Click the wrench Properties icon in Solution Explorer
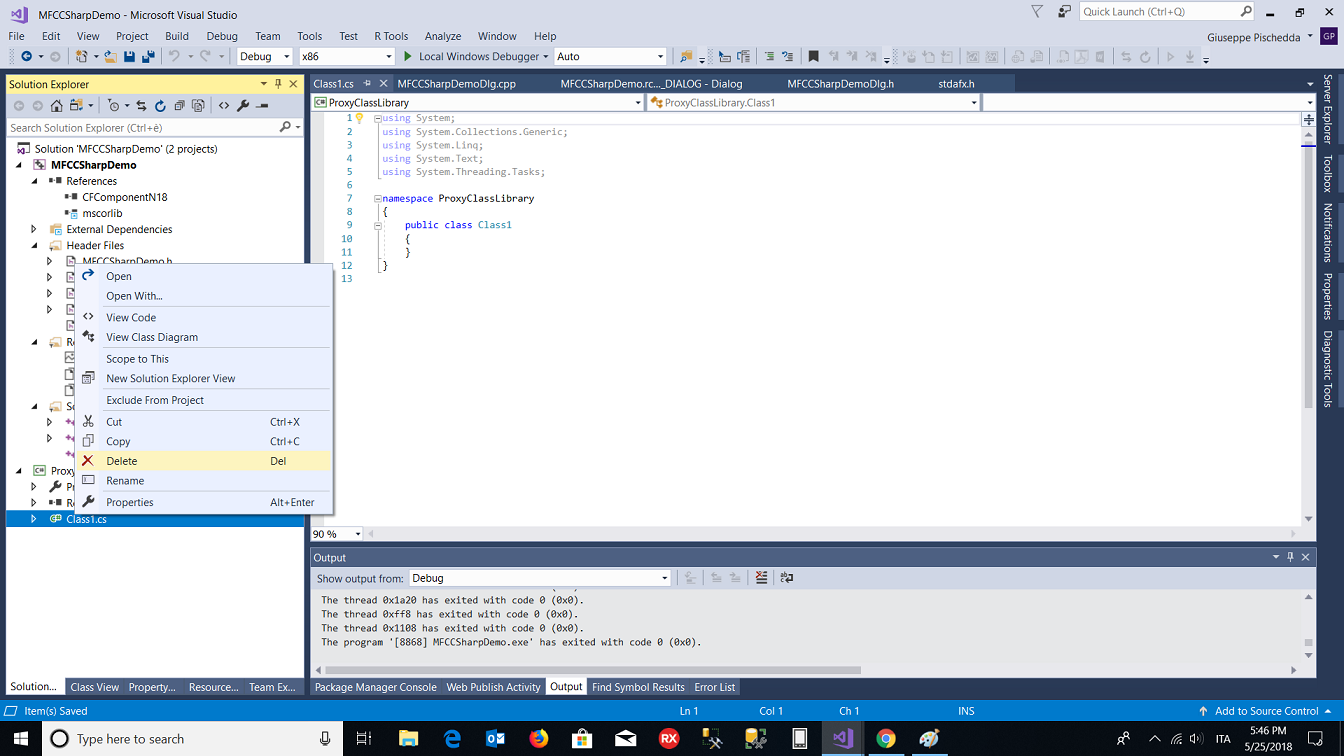1344x756 pixels. pos(243,106)
